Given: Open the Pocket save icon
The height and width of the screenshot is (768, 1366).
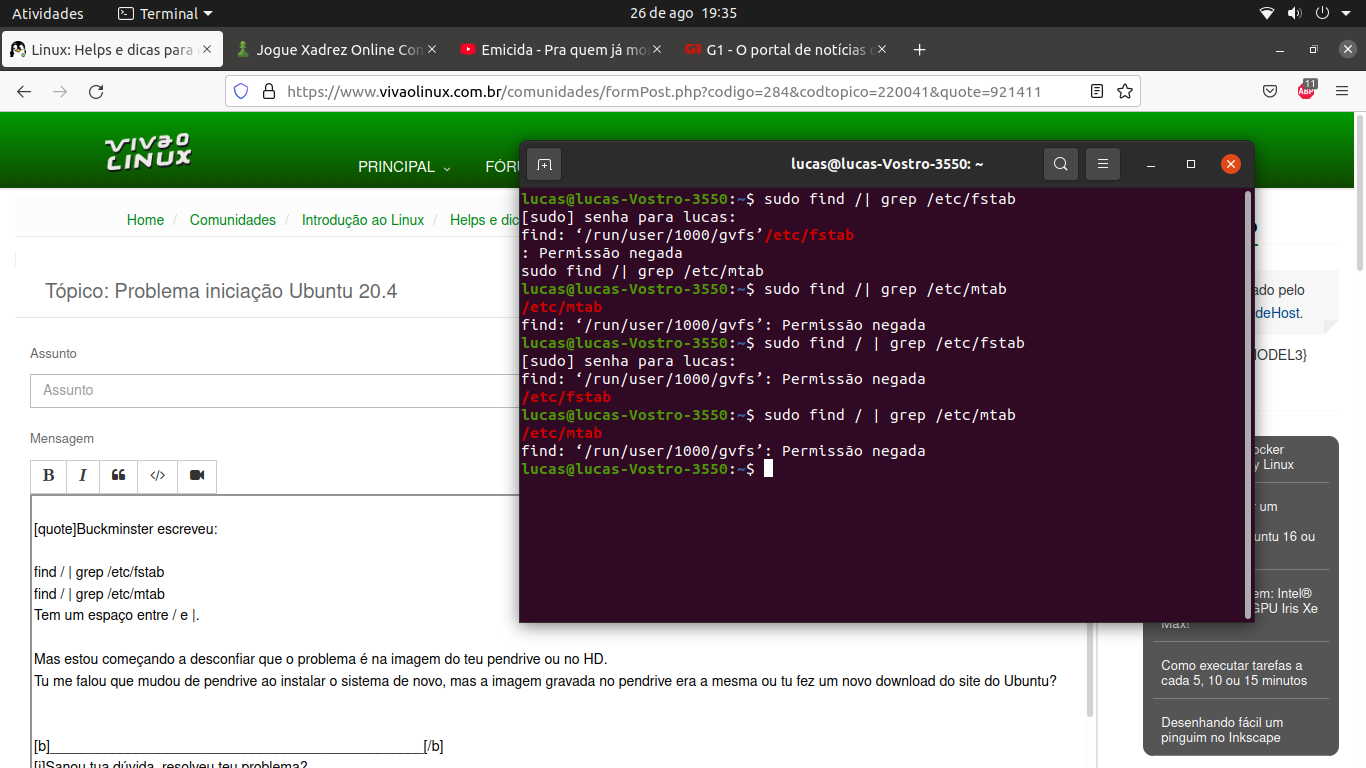Looking at the screenshot, I should click(1270, 91).
